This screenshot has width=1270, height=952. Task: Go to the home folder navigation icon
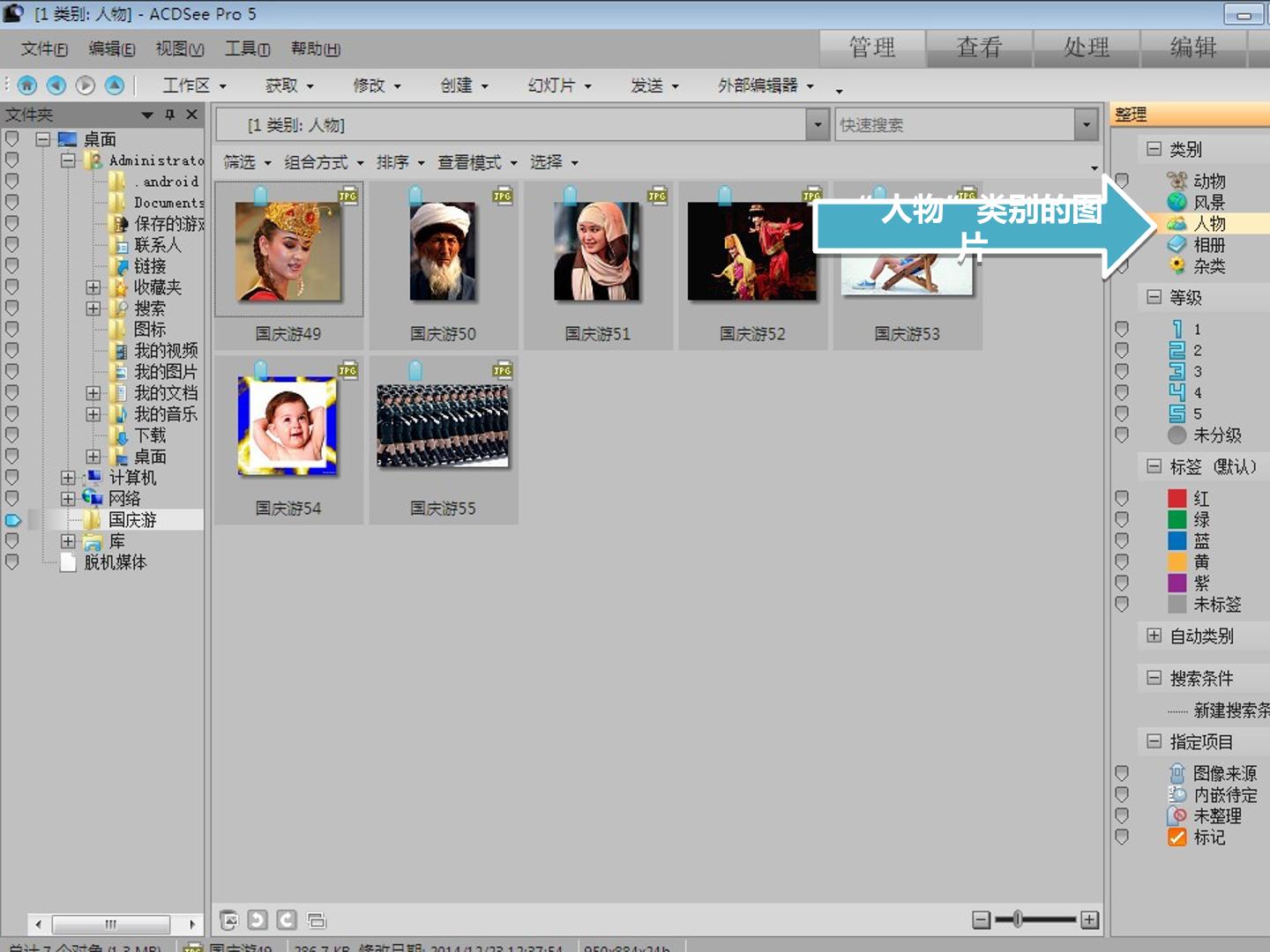click(27, 85)
